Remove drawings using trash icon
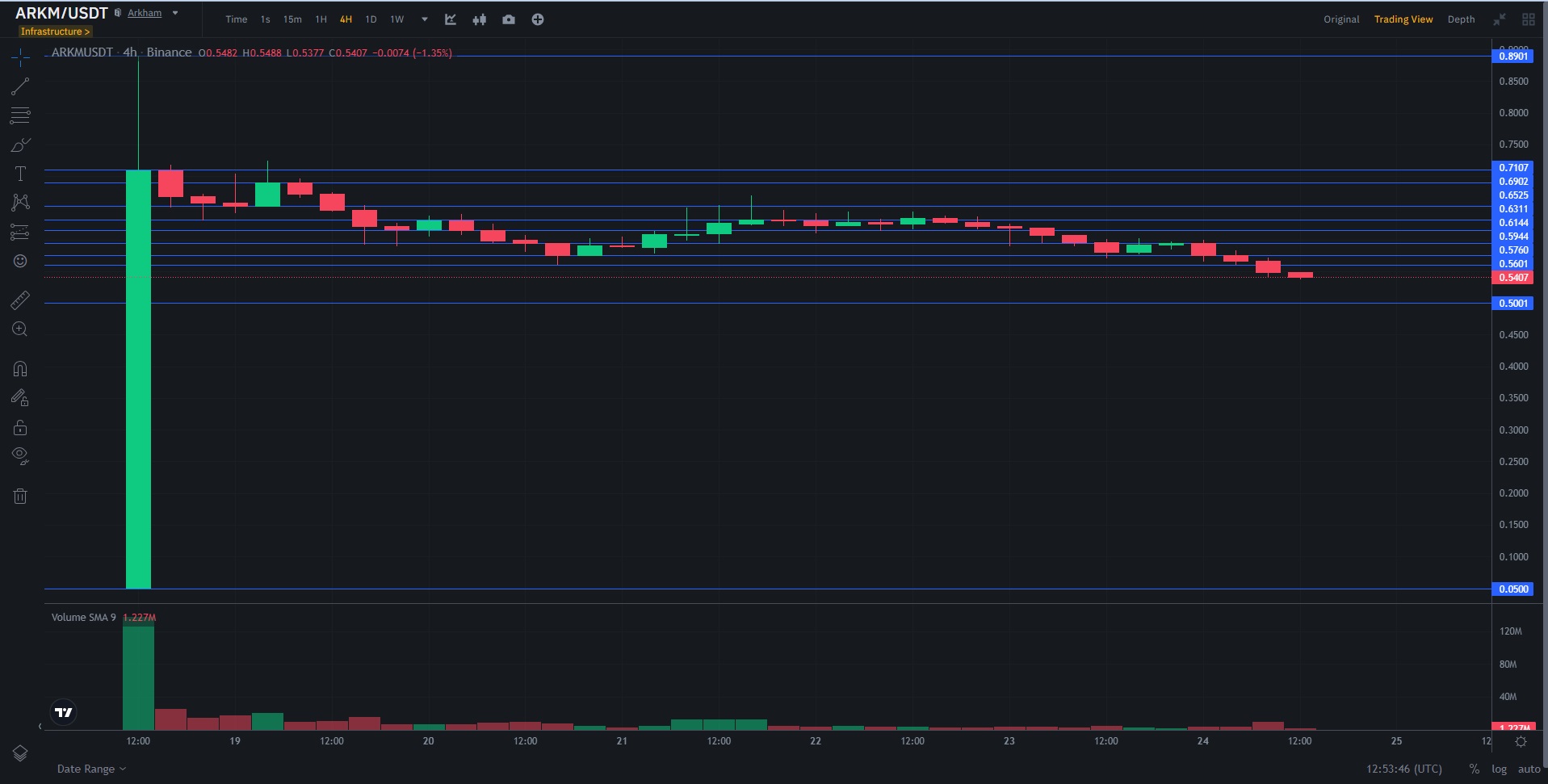Viewport: 1548px width, 784px height. pos(20,496)
